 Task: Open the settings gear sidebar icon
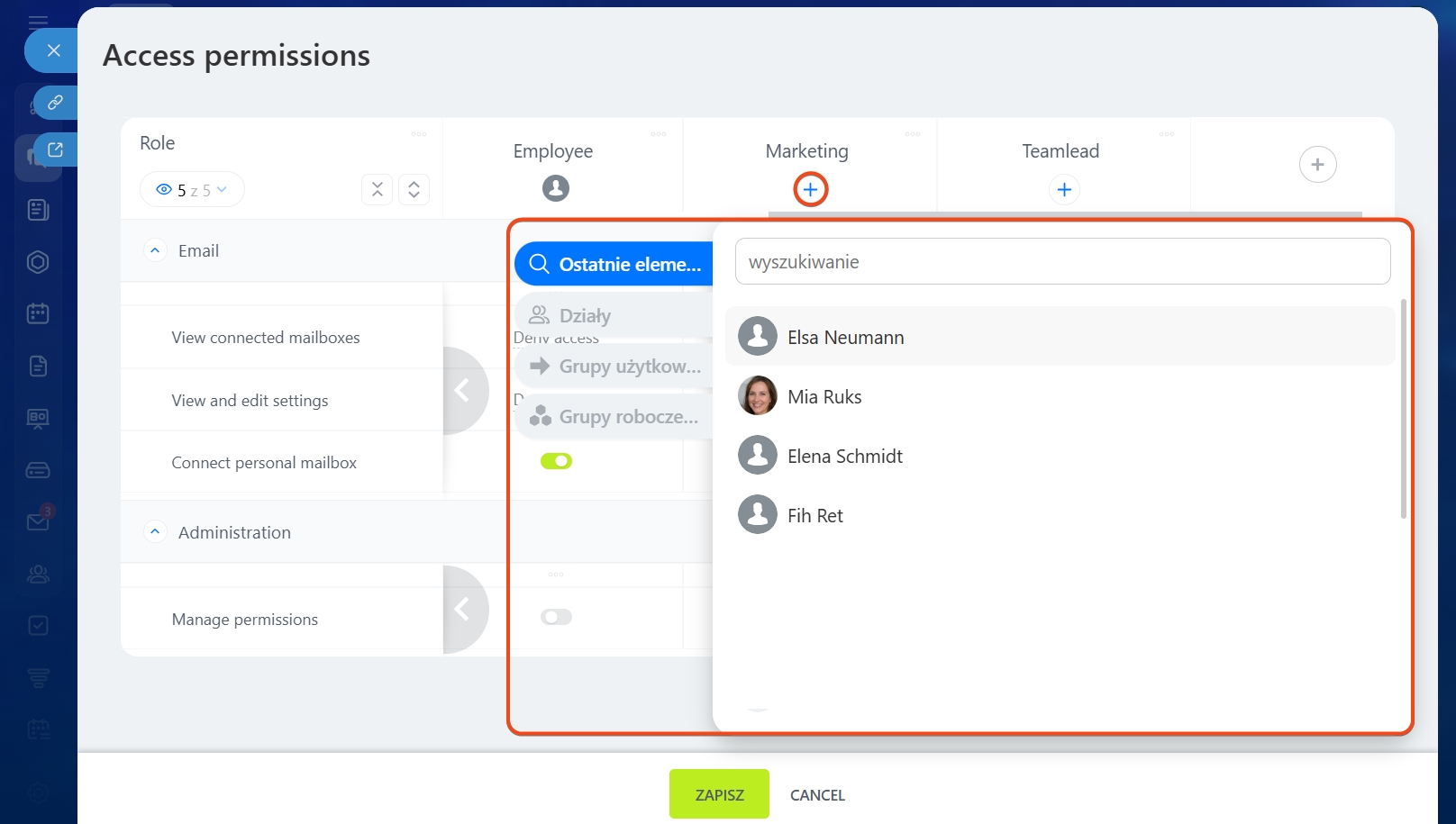coord(38,792)
